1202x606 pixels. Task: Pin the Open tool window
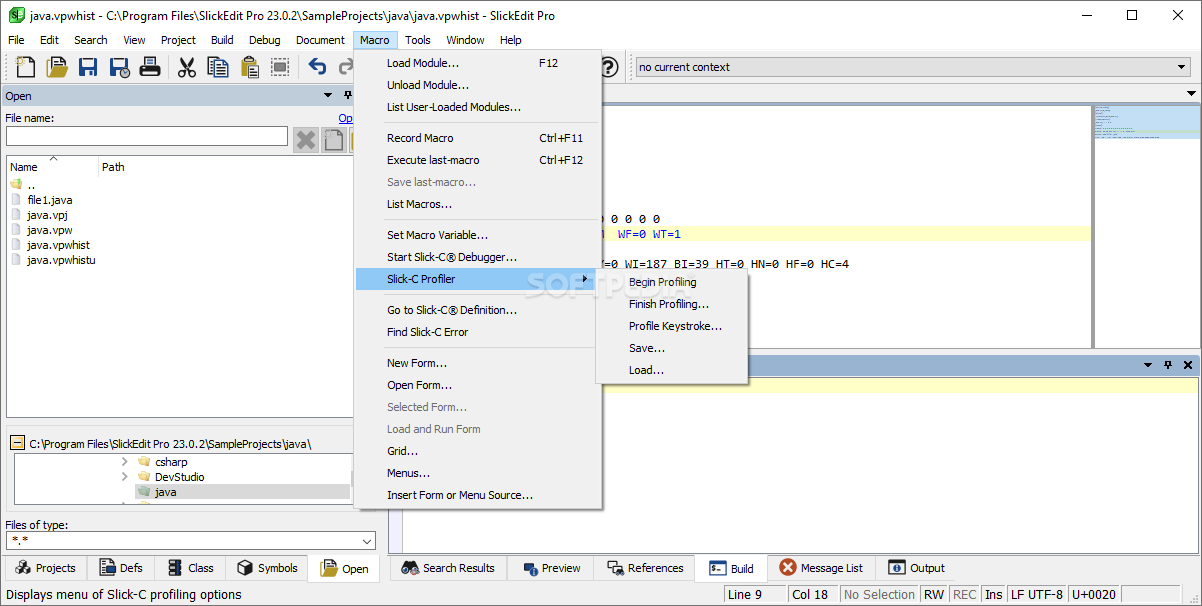pos(348,96)
